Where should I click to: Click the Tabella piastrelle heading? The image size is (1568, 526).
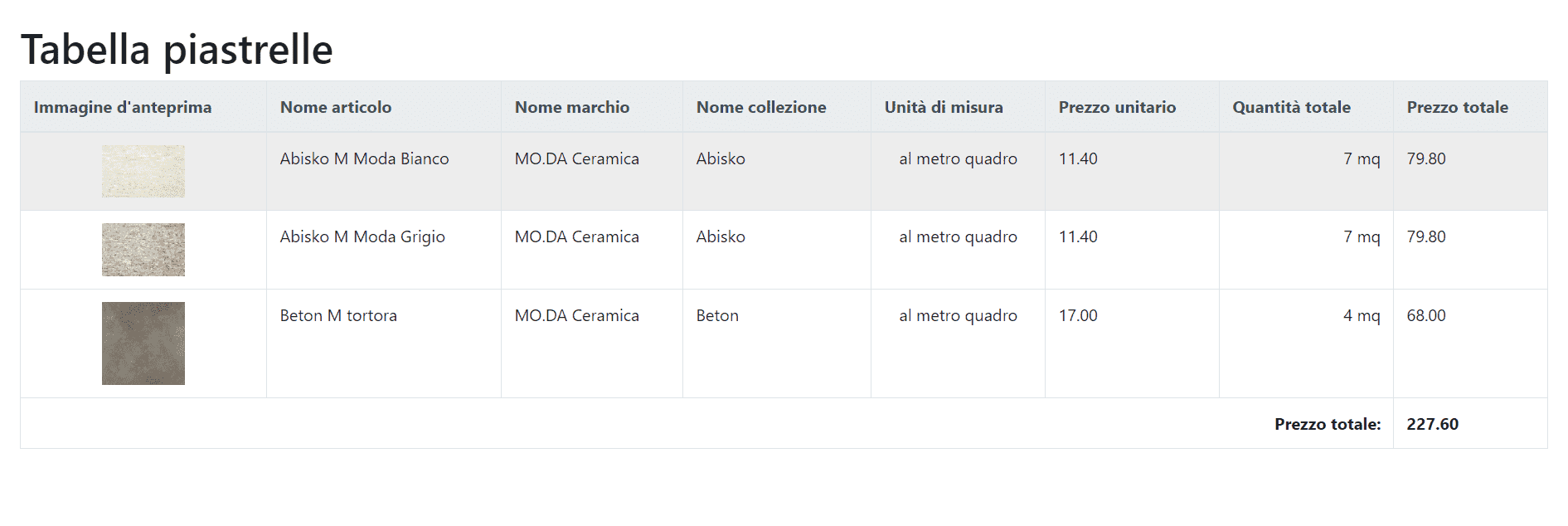[177, 50]
